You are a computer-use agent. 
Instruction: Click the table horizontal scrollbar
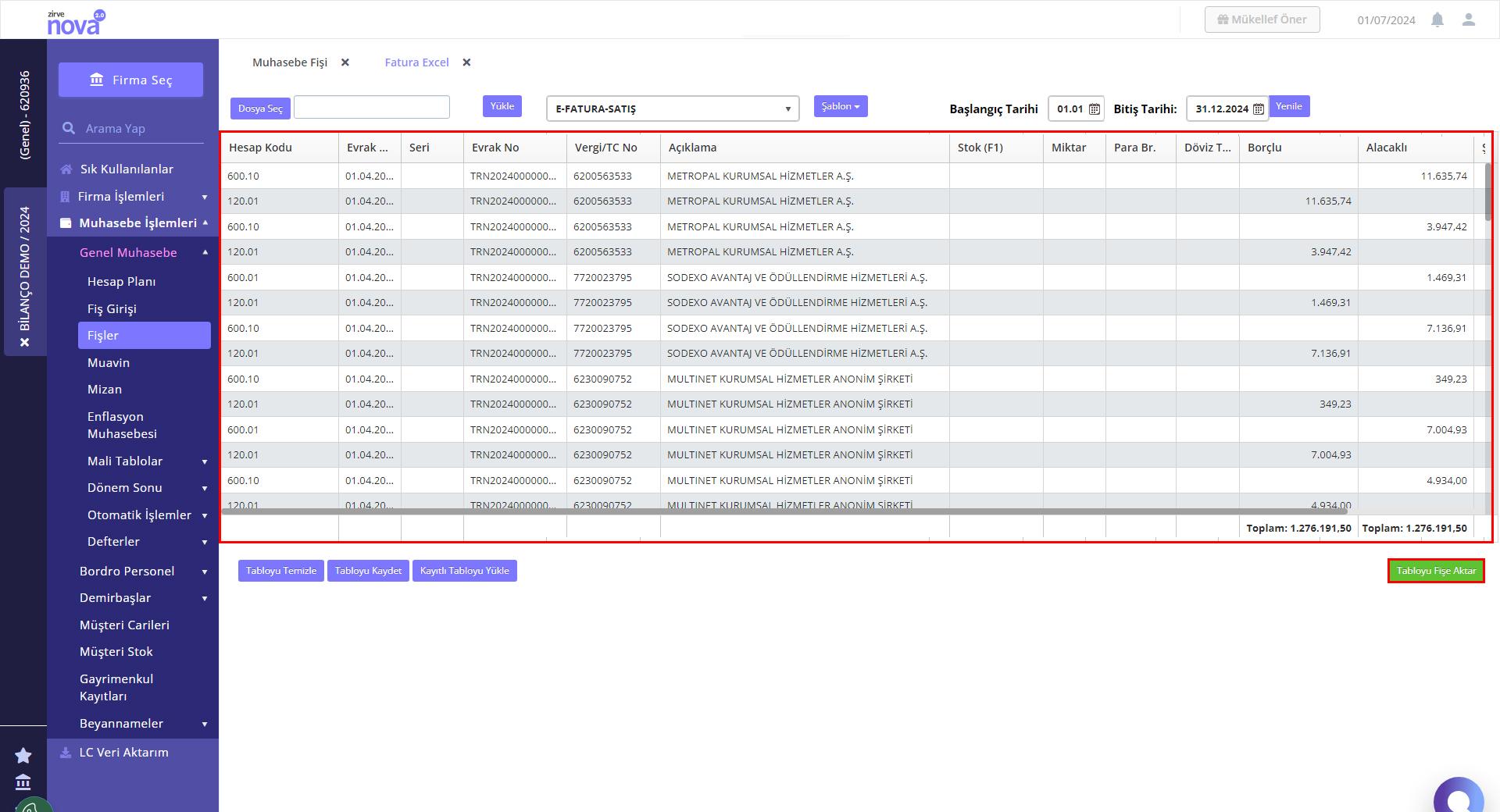(785, 511)
